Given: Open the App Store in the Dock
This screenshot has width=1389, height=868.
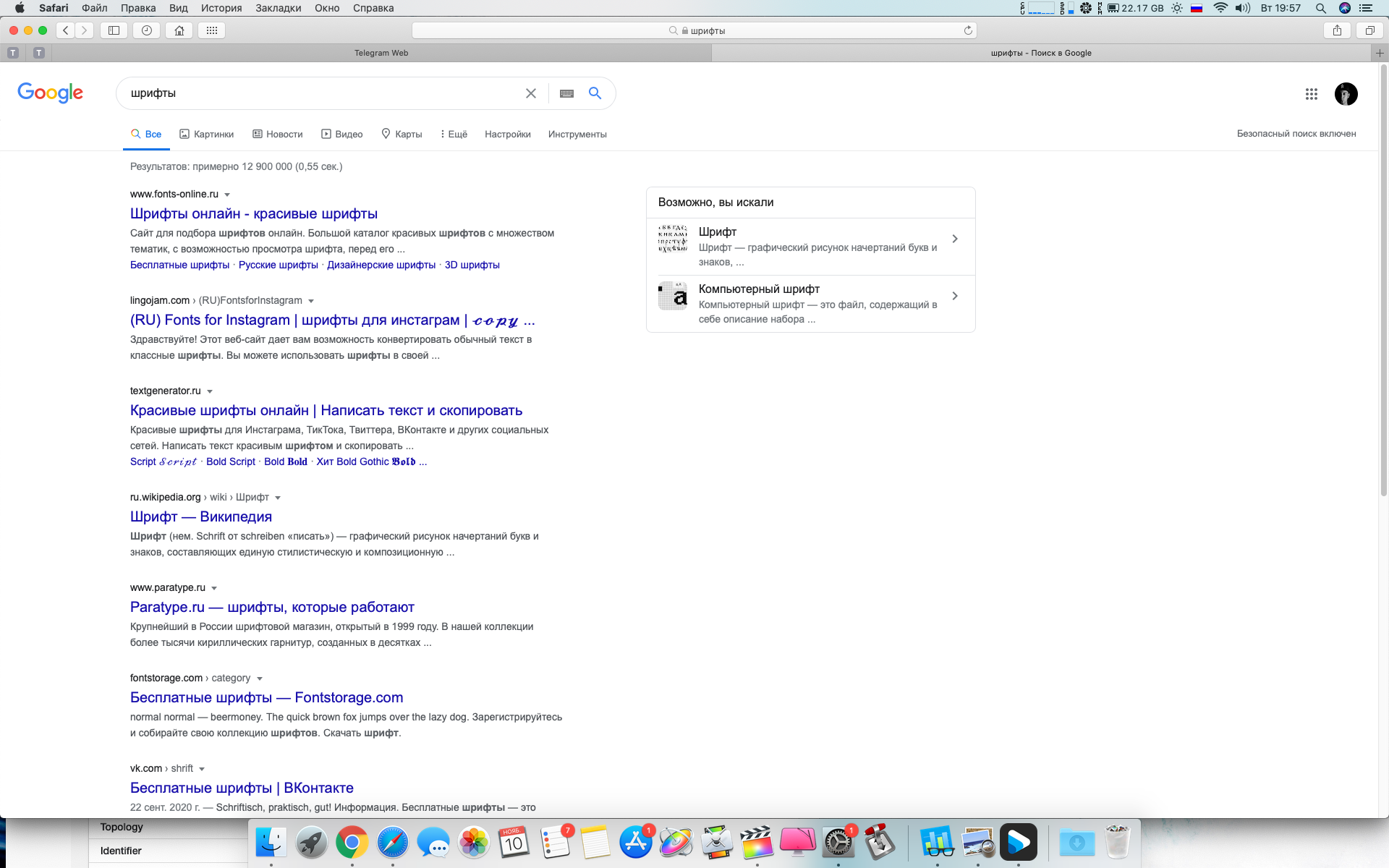Looking at the screenshot, I should click(x=636, y=843).
